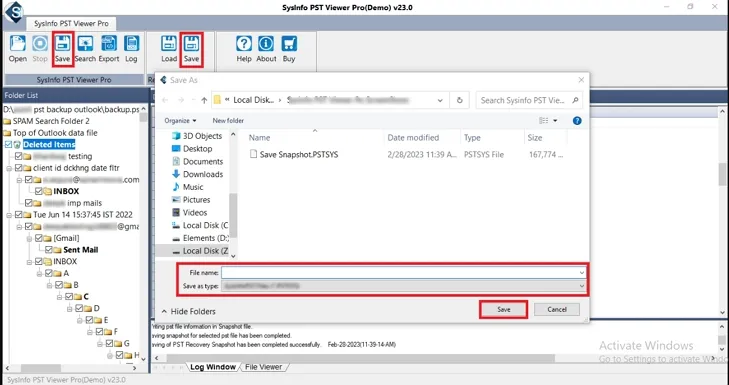729x385 pixels.
Task: Select Downloads in navigation pane
Action: pyautogui.click(x=198, y=174)
